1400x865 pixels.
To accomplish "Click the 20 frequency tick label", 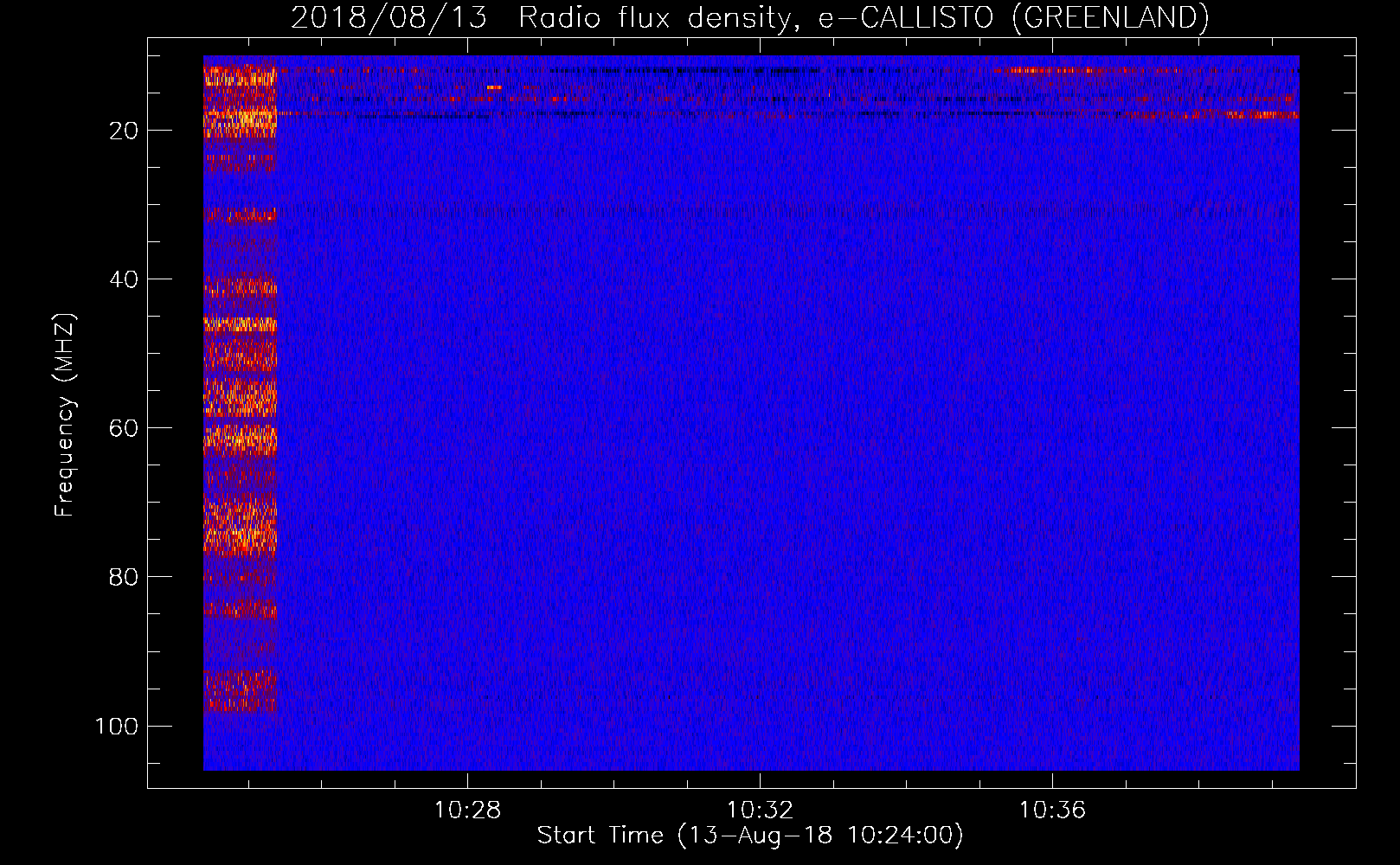I will click(124, 131).
